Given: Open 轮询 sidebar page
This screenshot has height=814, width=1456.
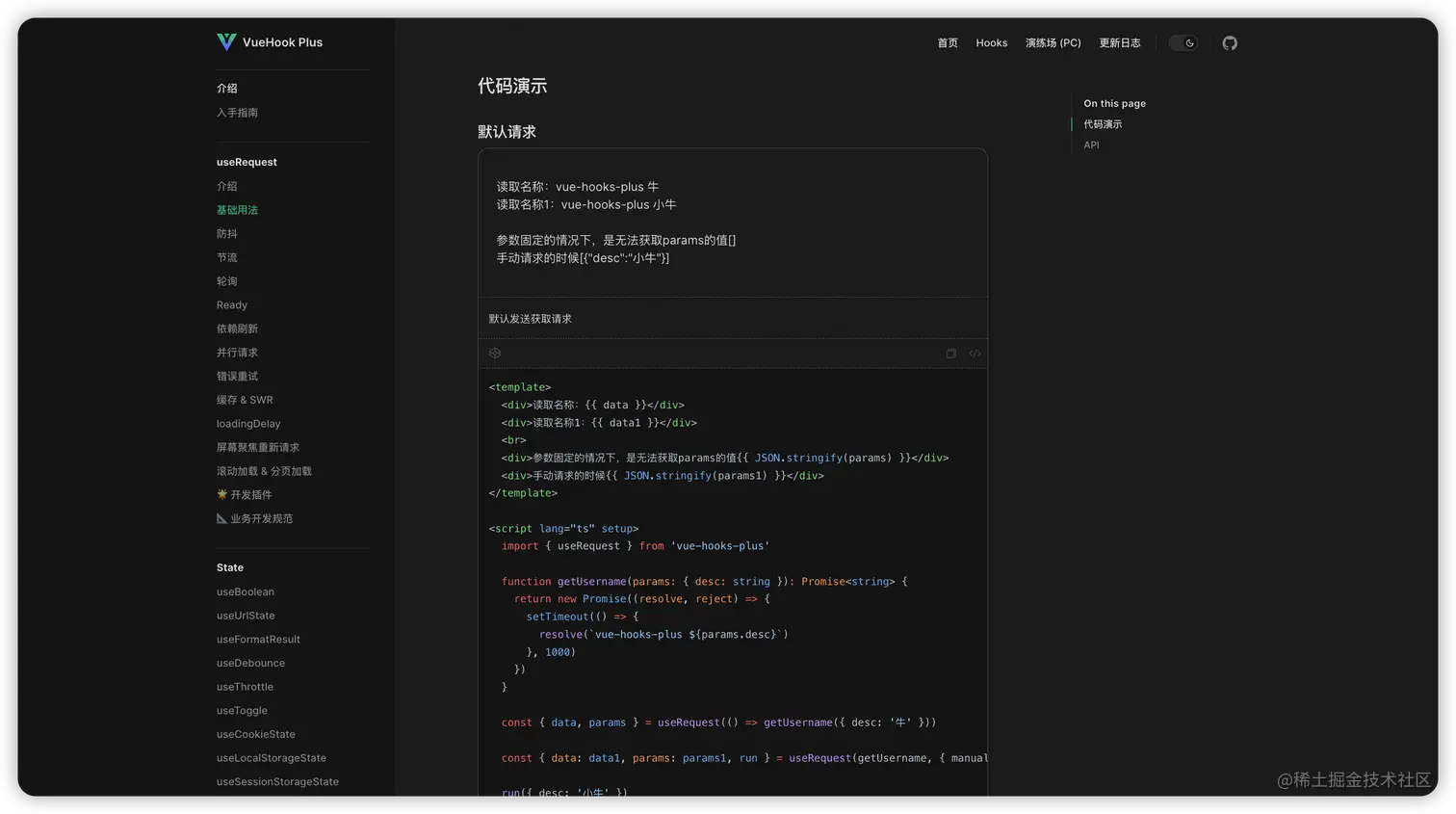Looking at the screenshot, I should click(x=226, y=281).
